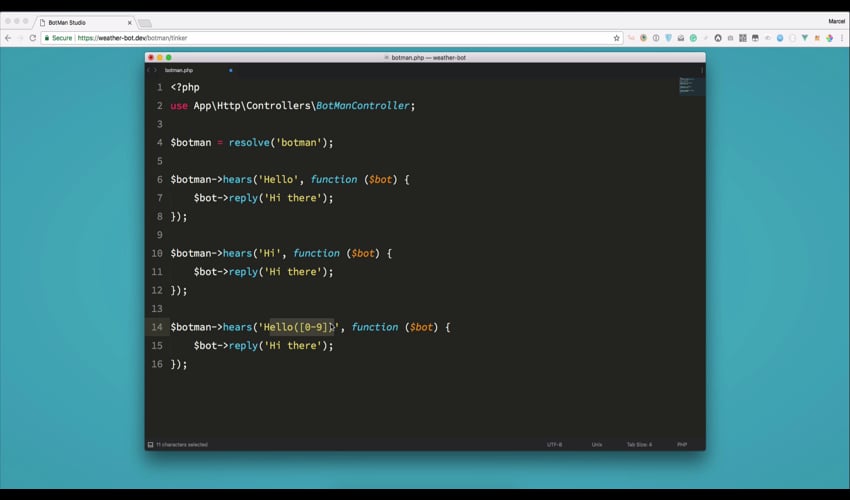Toggle the side bar icon in the status bar
850x500 pixels.
point(150,445)
